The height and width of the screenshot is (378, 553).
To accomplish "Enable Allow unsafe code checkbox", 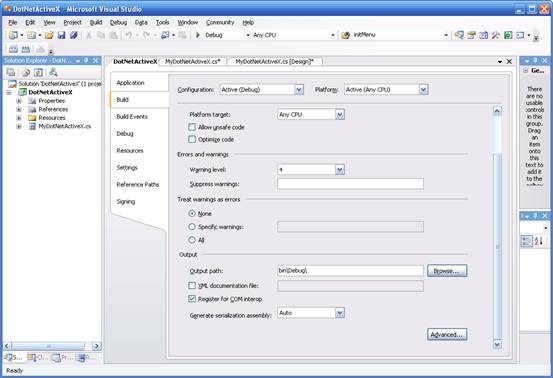I will pos(192,127).
